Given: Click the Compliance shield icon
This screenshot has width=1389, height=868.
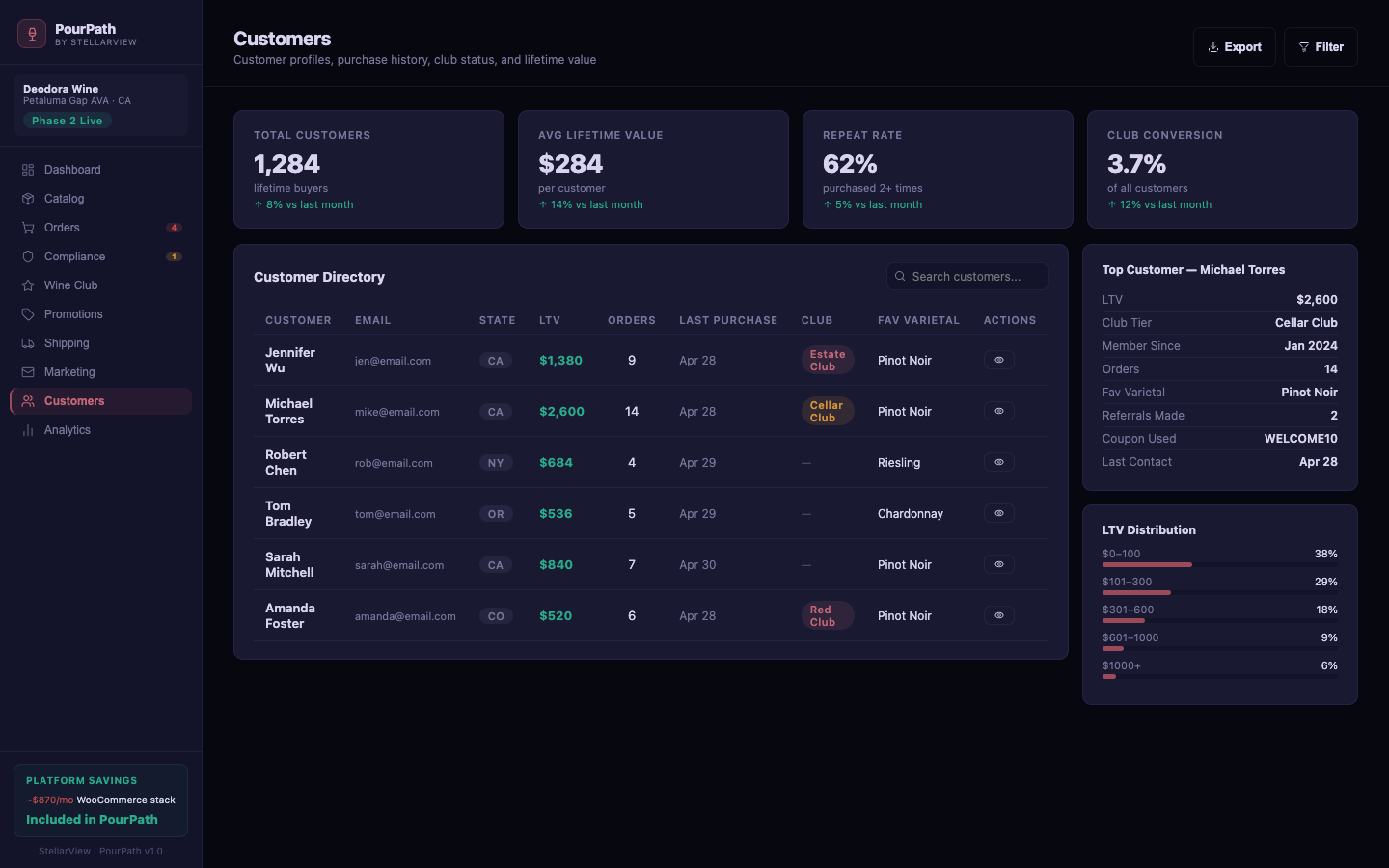Looking at the screenshot, I should (28, 257).
